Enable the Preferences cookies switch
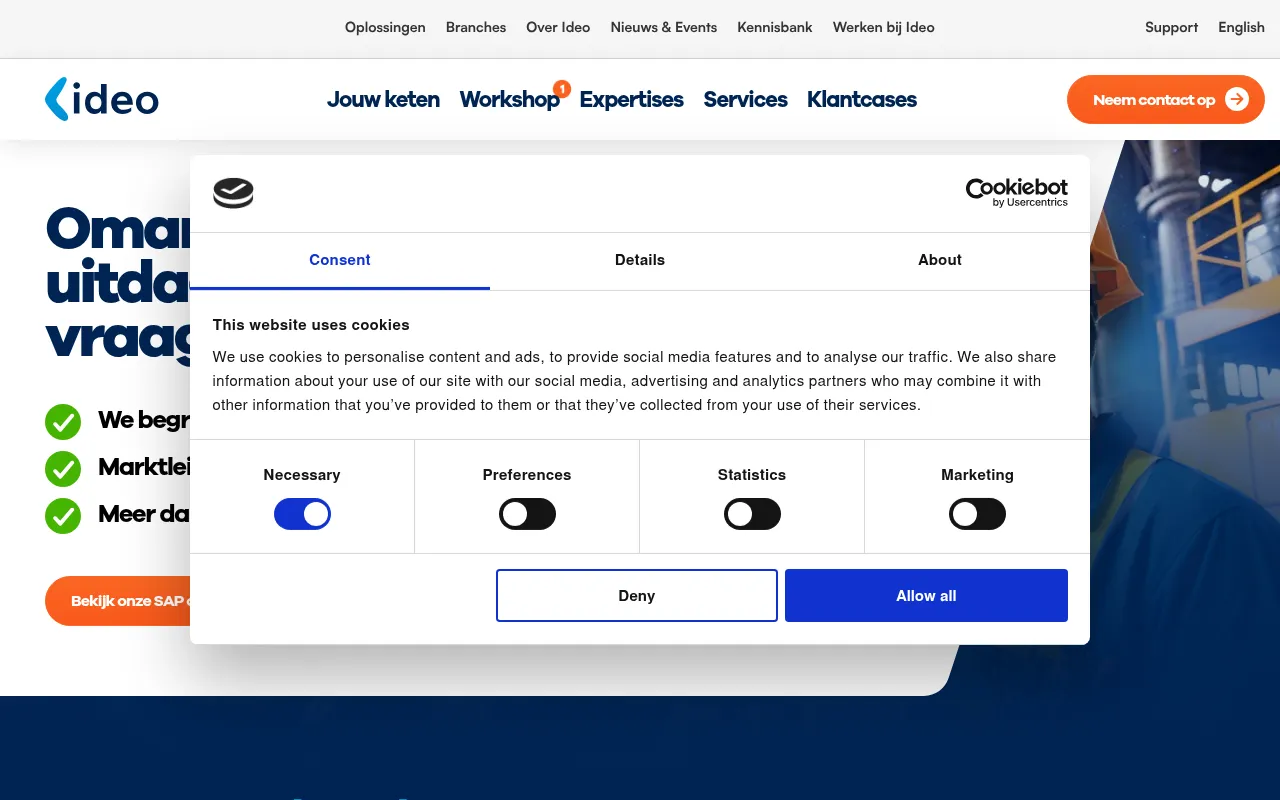 click(527, 514)
